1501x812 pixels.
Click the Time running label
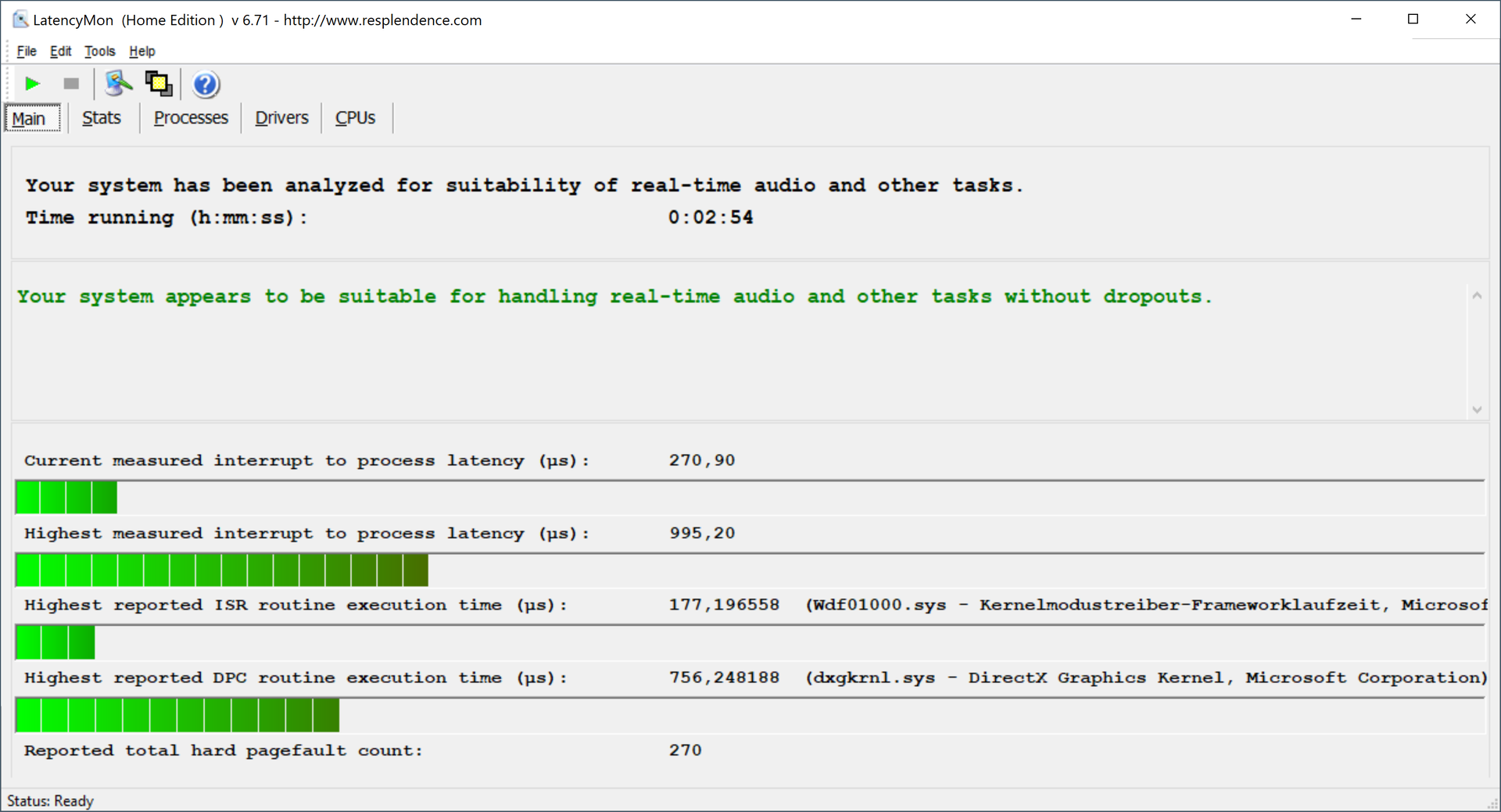pyautogui.click(x=167, y=217)
